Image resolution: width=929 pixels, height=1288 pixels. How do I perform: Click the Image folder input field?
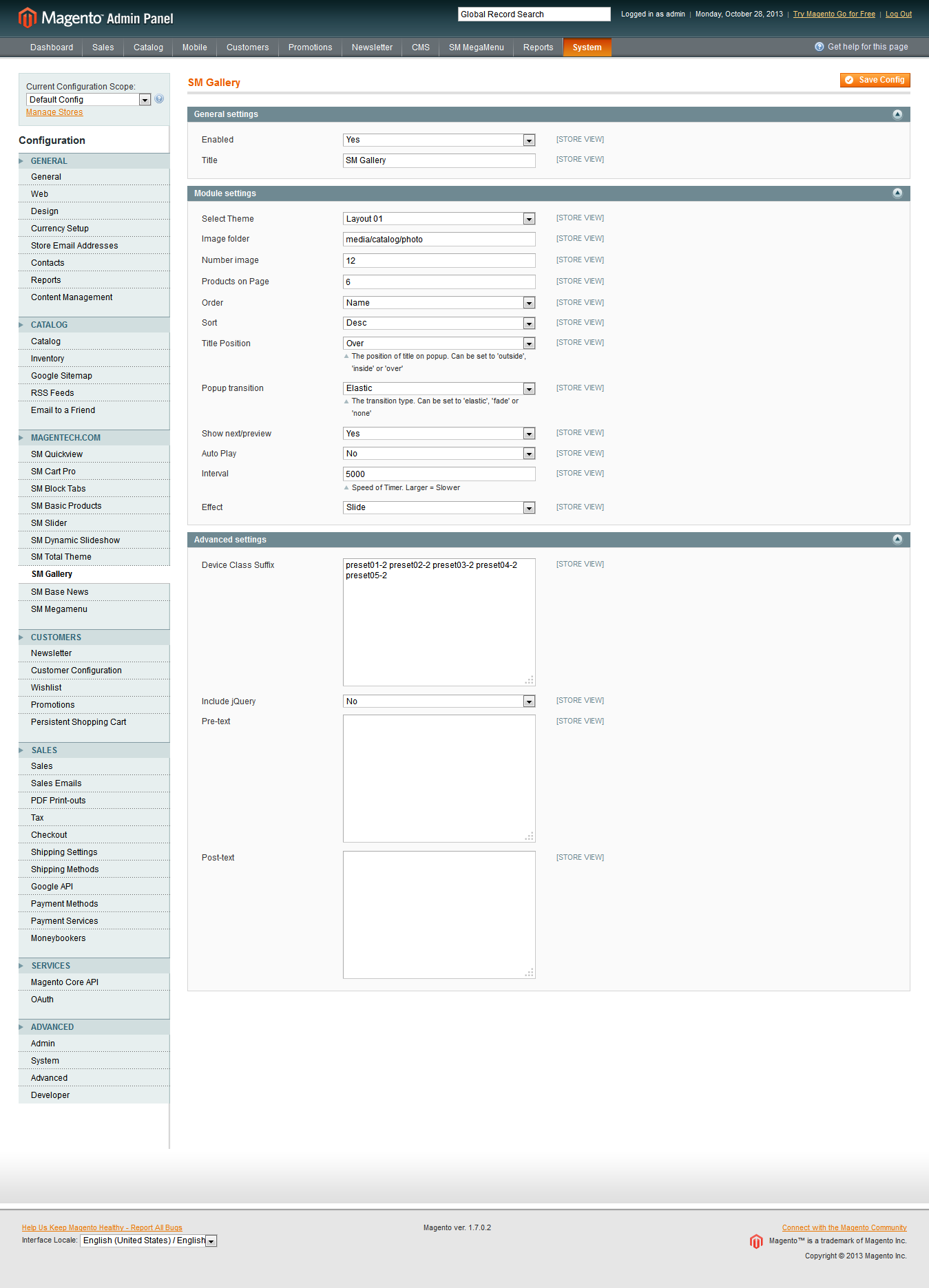coord(439,240)
